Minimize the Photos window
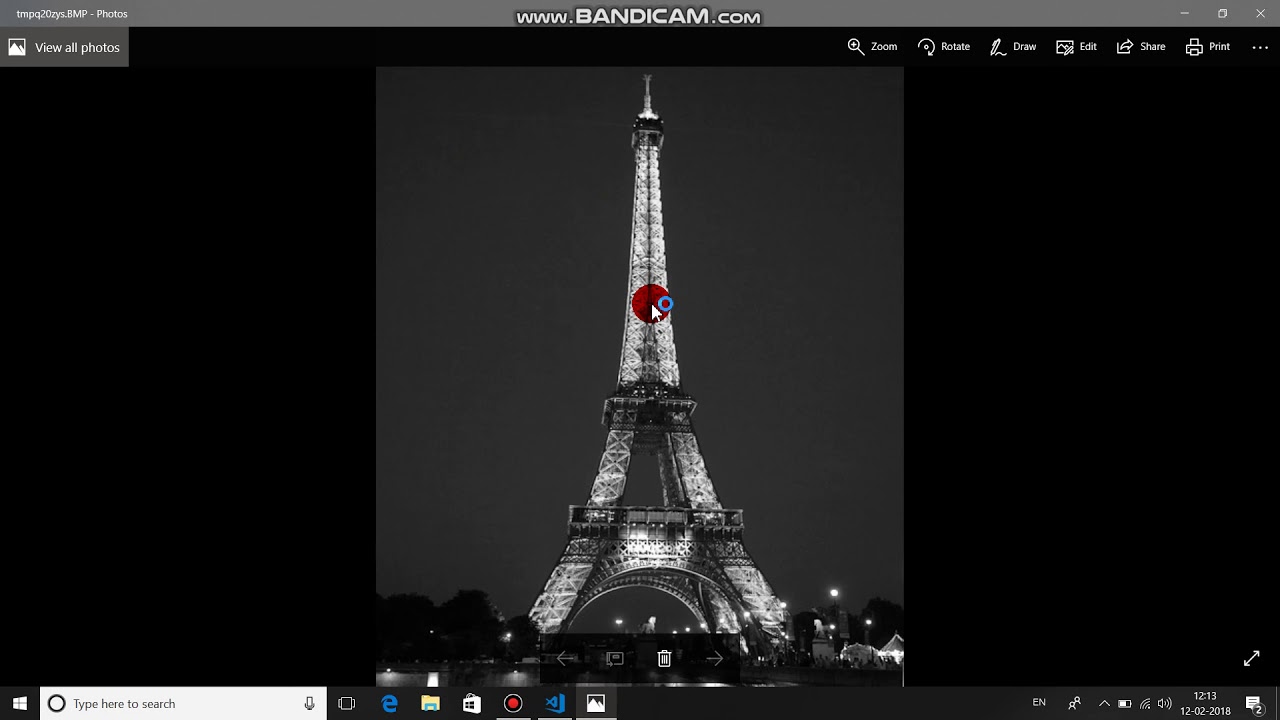Viewport: 1280px width, 720px height. (x=1184, y=13)
